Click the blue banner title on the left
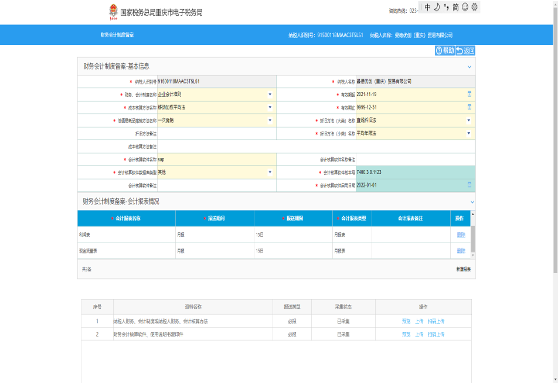Screen dimensions: 558x384 click(x=117, y=35)
